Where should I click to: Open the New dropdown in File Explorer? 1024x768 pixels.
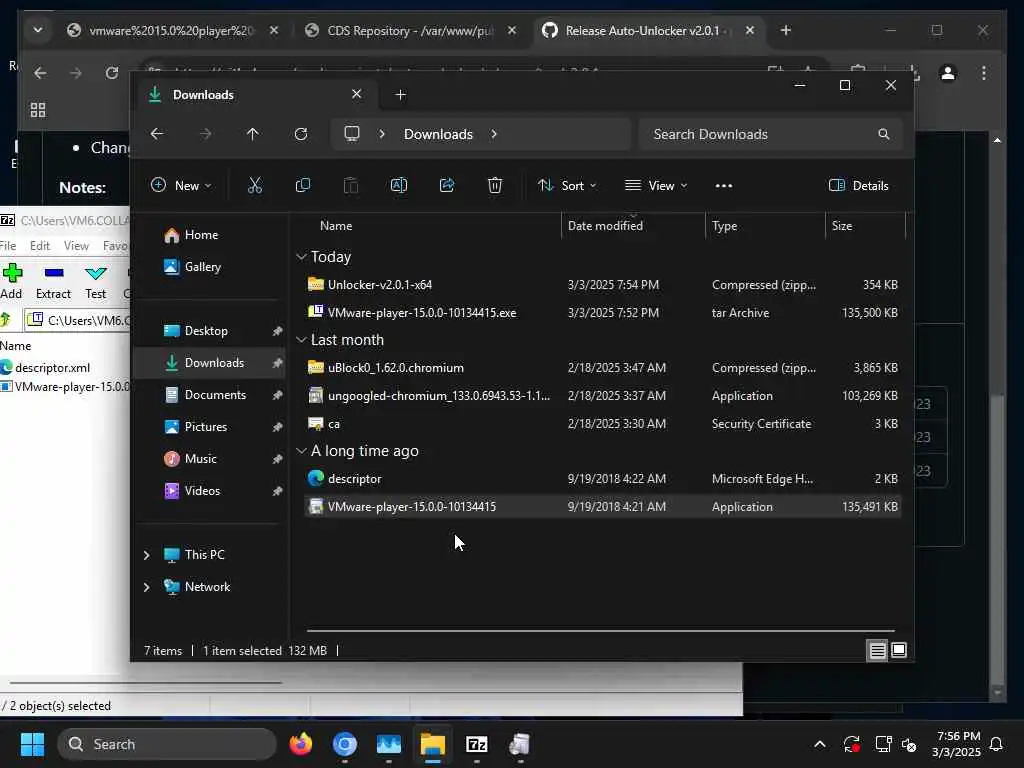(x=181, y=186)
